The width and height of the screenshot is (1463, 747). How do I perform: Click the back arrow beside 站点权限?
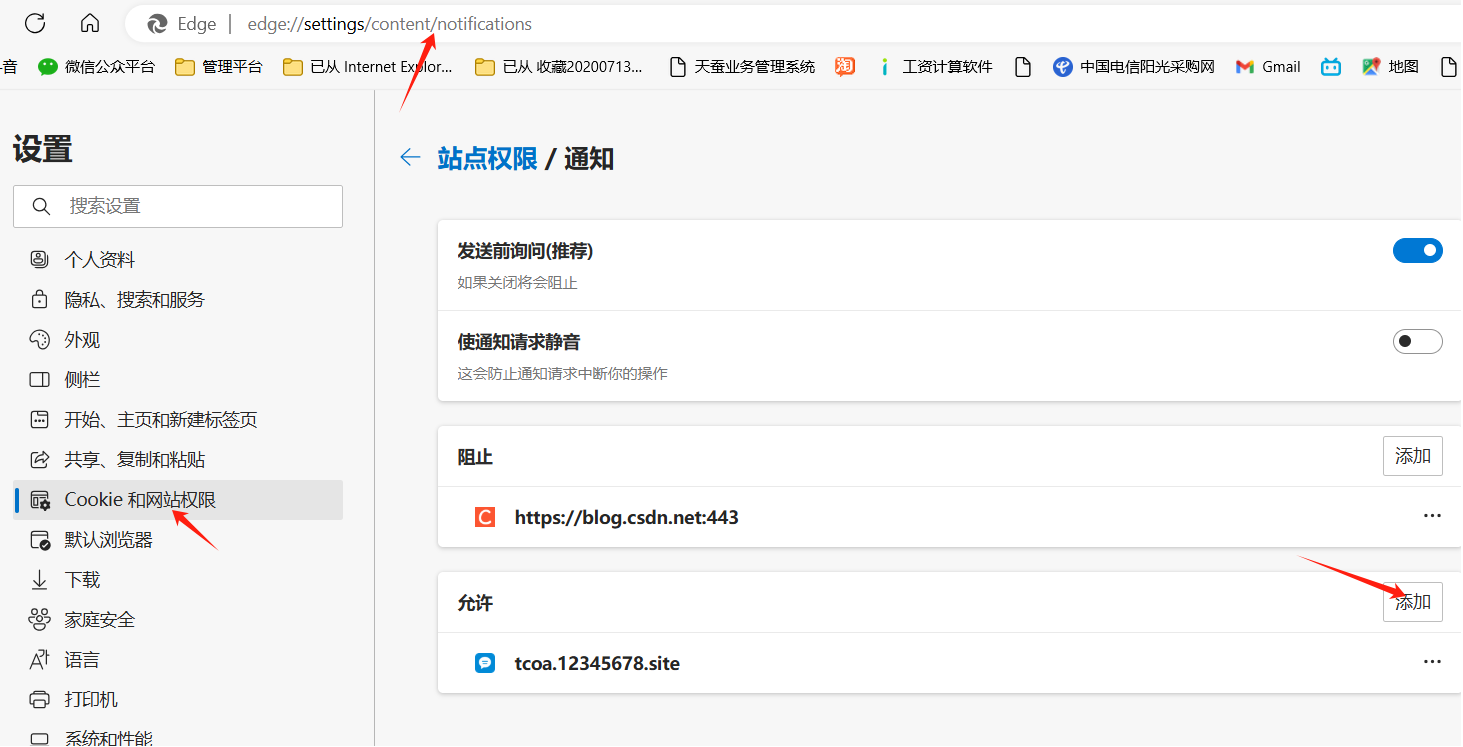410,157
